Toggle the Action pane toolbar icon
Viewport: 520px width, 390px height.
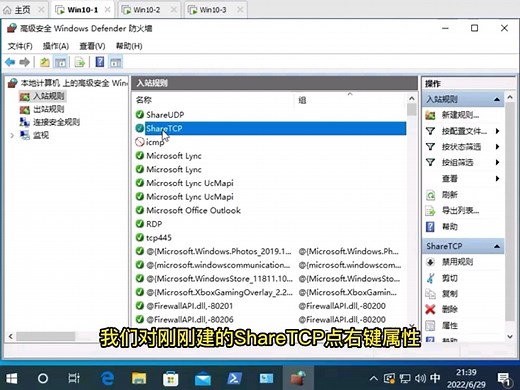click(116, 62)
